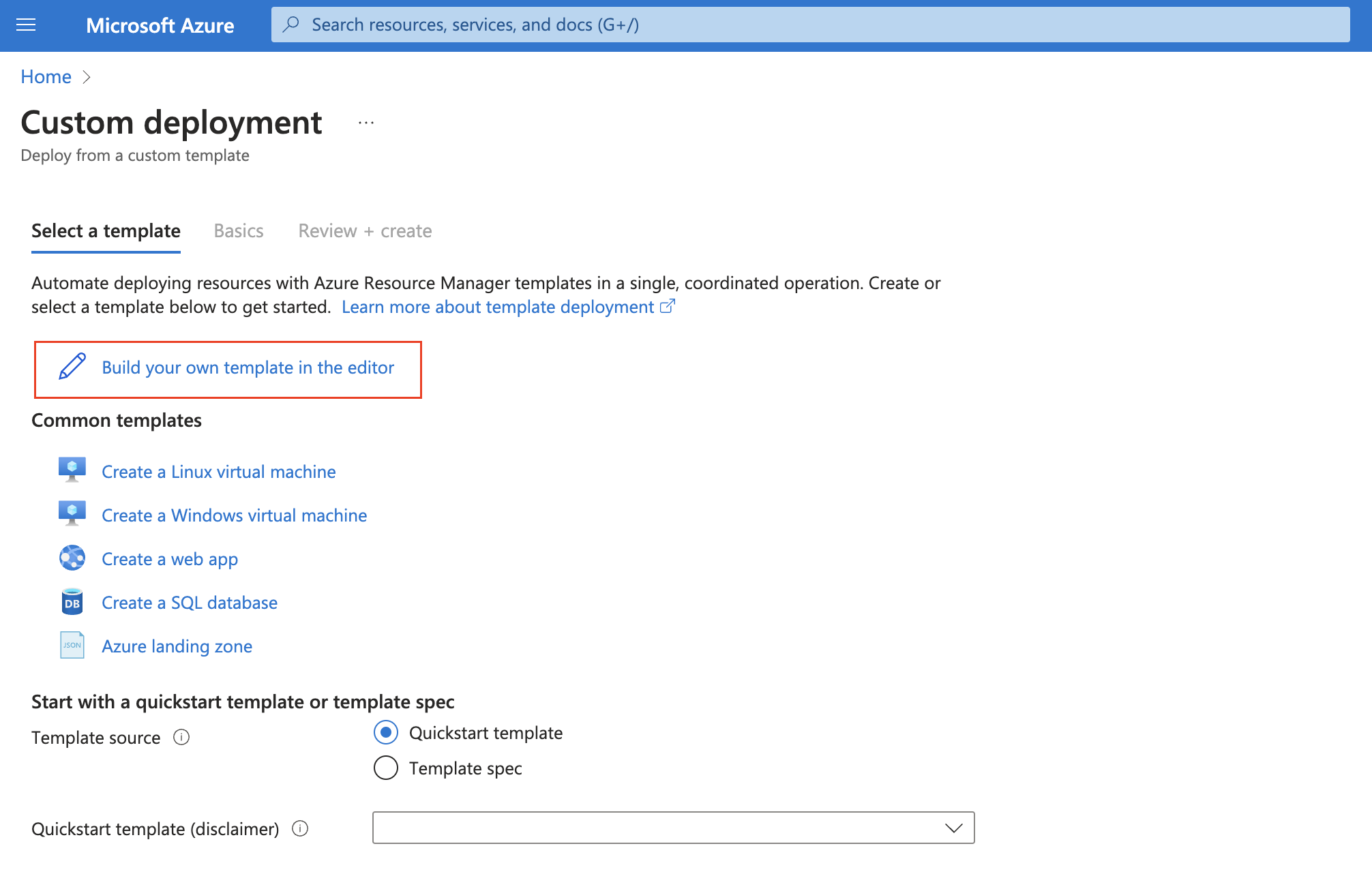This screenshot has width=1372, height=889.
Task: Click the external link icon after Learn more
Action: [x=668, y=306]
